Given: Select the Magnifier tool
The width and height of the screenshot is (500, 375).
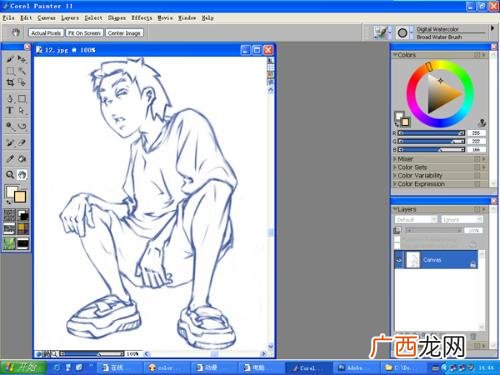Looking at the screenshot, I should coord(10,174).
